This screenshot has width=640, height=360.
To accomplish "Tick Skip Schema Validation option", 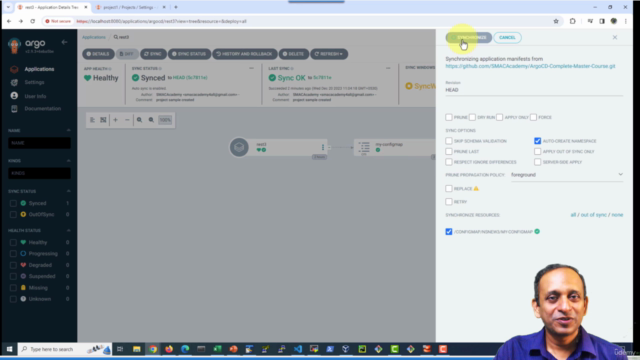I will tap(449, 141).
